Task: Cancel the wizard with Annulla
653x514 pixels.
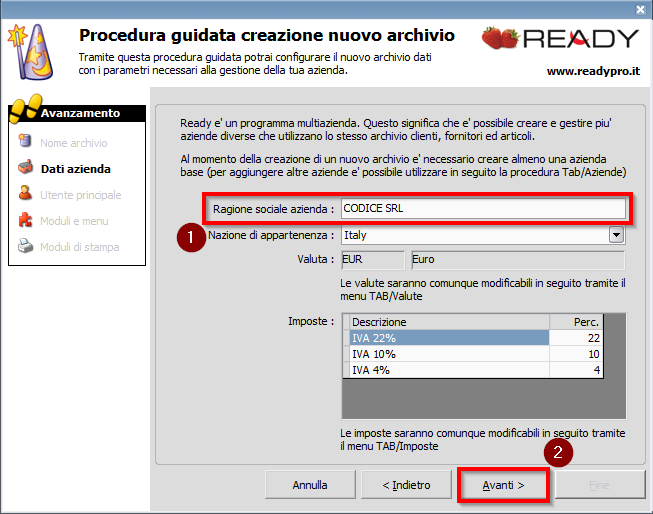Action: click(x=310, y=485)
